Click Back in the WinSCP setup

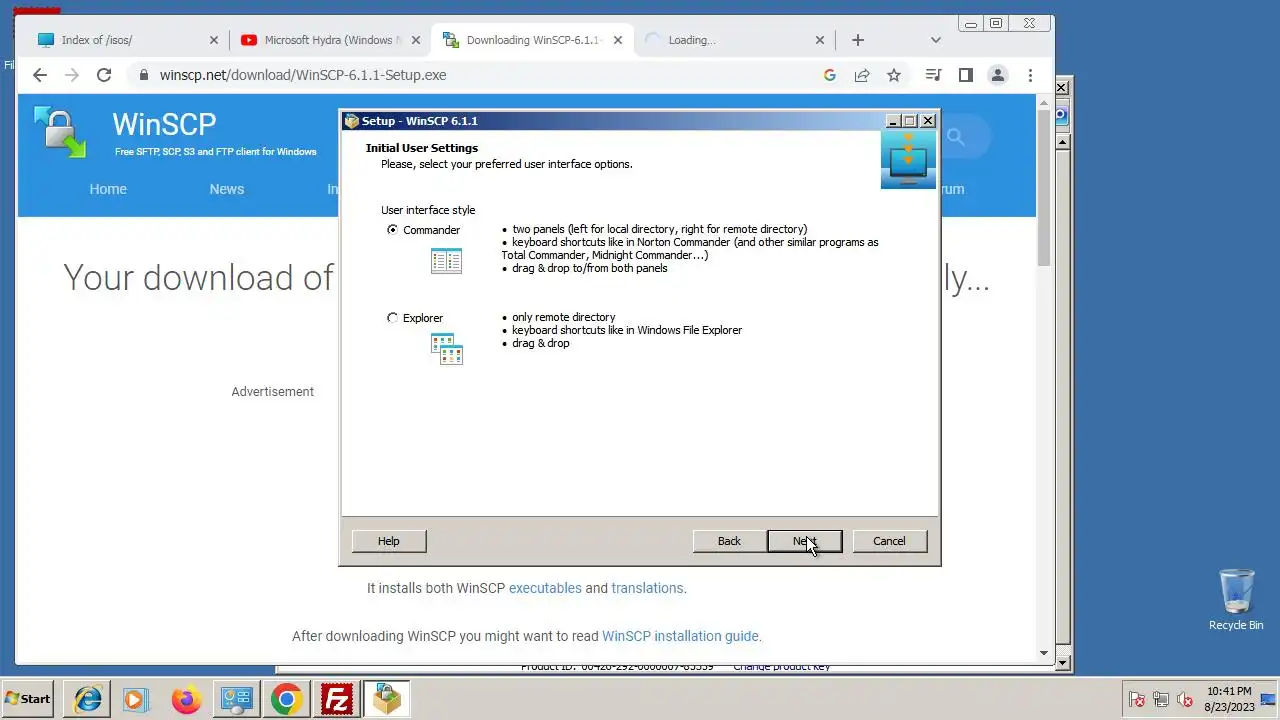(729, 541)
